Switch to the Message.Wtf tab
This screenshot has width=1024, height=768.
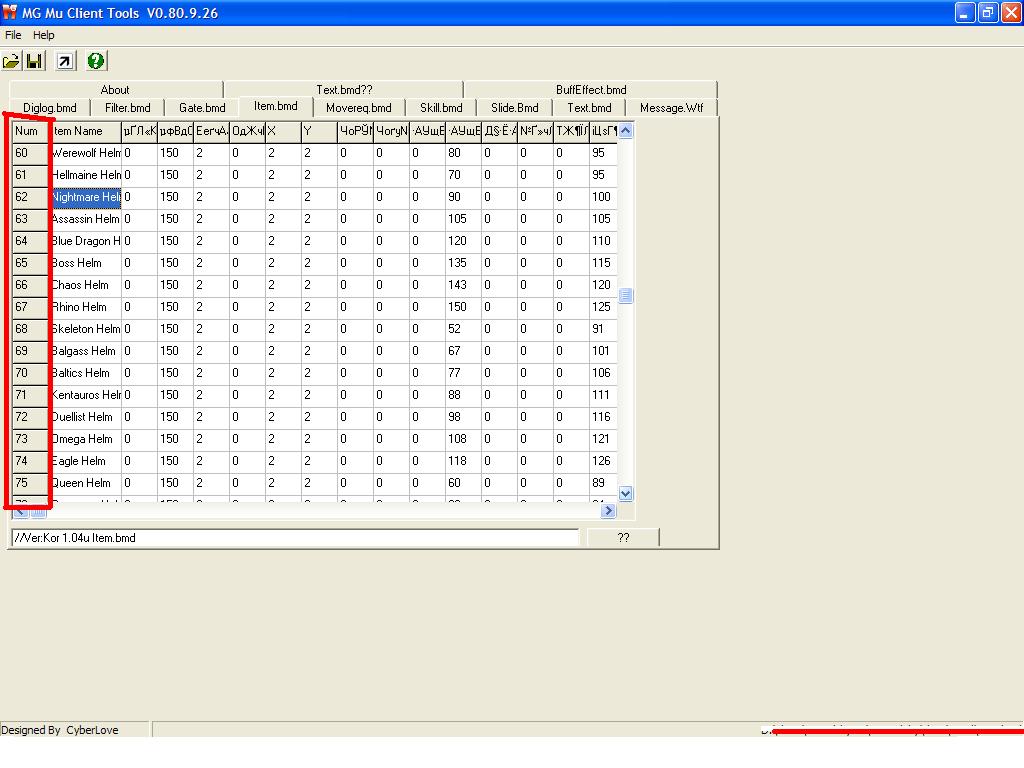(671, 108)
